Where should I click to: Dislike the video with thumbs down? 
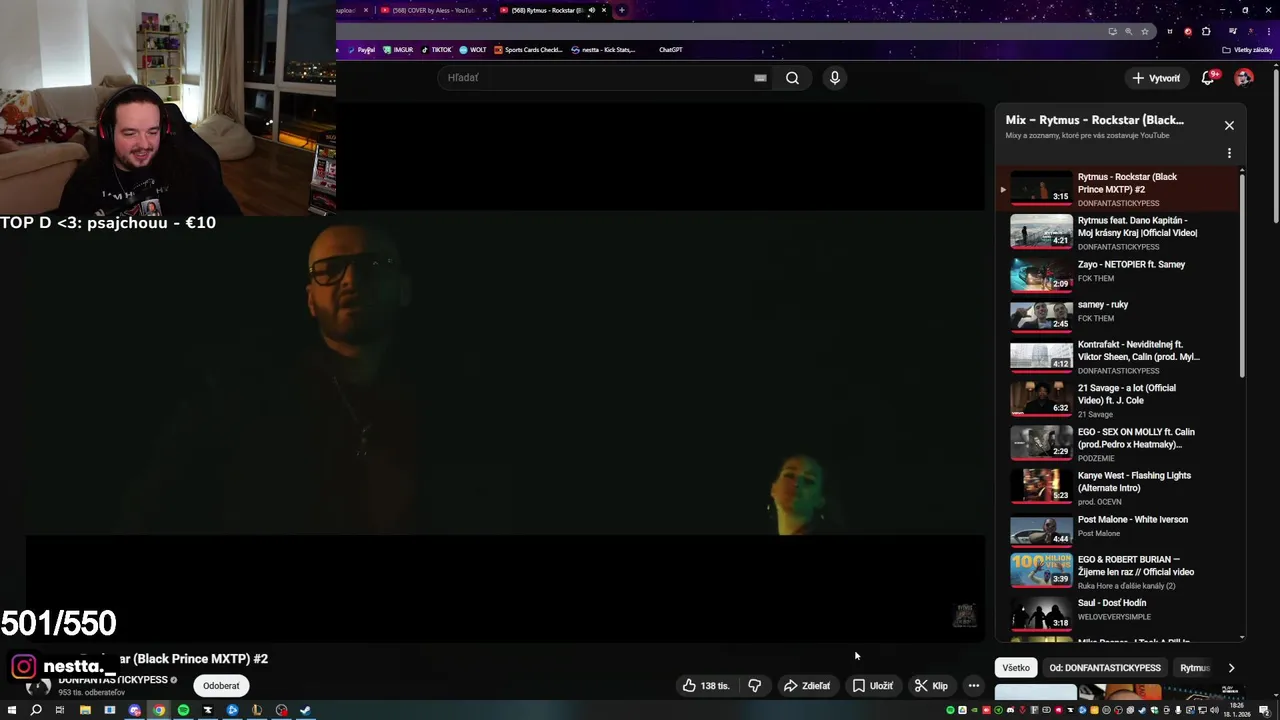[755, 686]
